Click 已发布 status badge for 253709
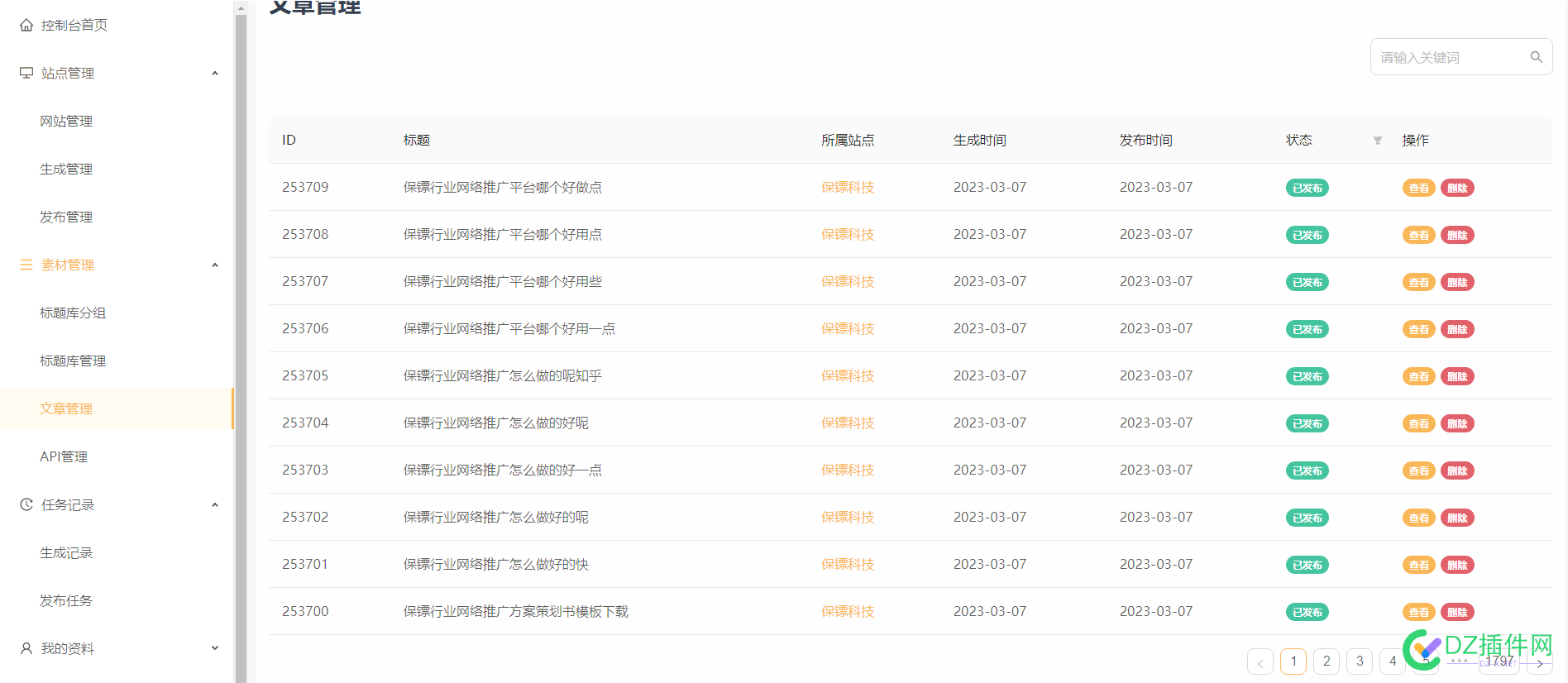The height and width of the screenshot is (683, 1568). [x=1307, y=188]
